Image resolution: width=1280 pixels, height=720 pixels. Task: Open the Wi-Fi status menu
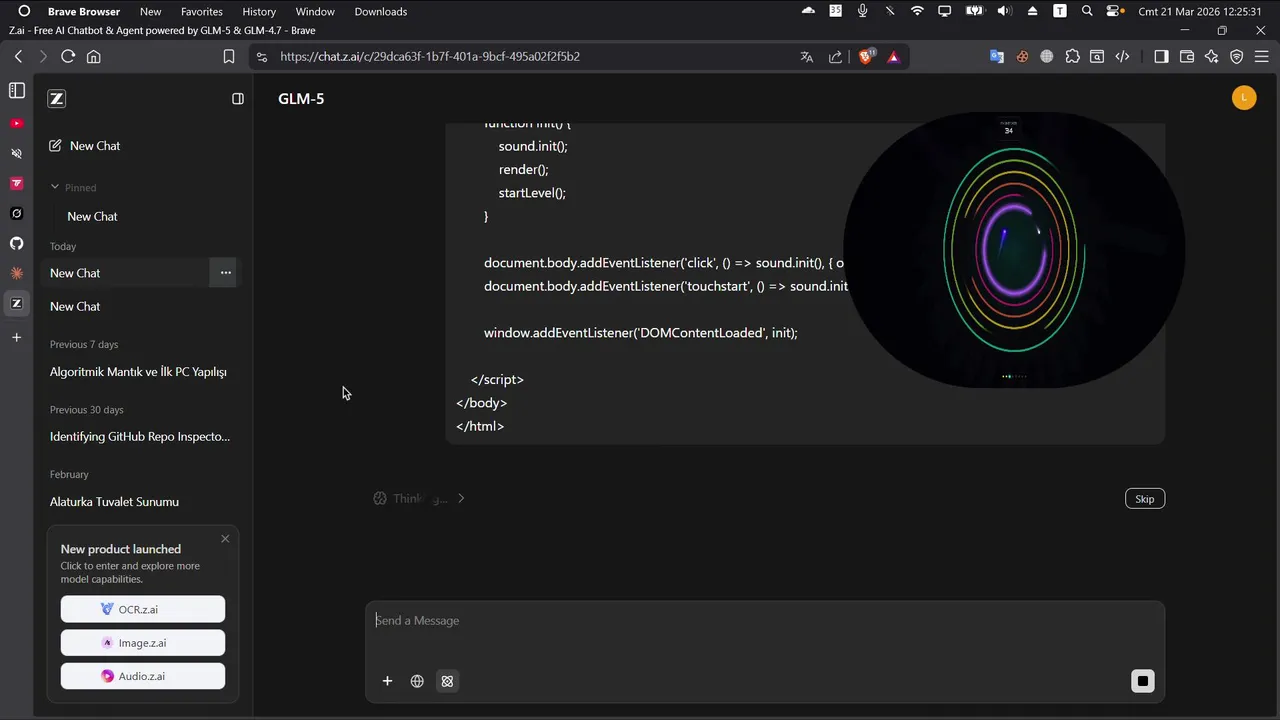click(917, 12)
